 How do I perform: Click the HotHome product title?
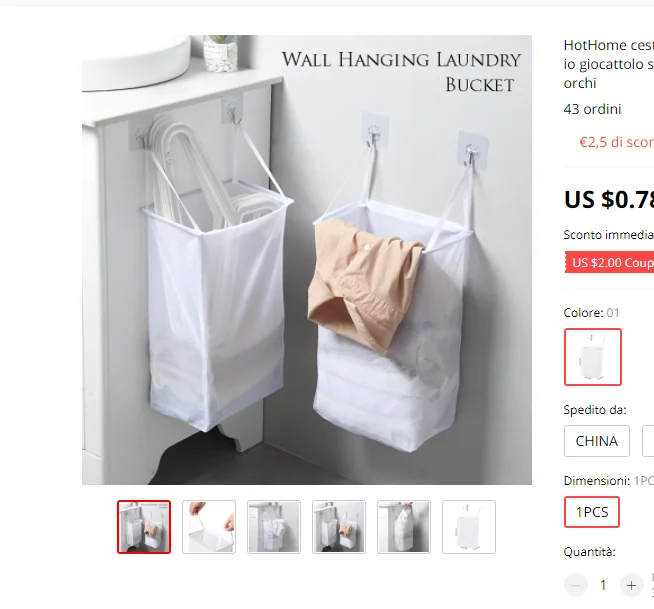coord(609,64)
